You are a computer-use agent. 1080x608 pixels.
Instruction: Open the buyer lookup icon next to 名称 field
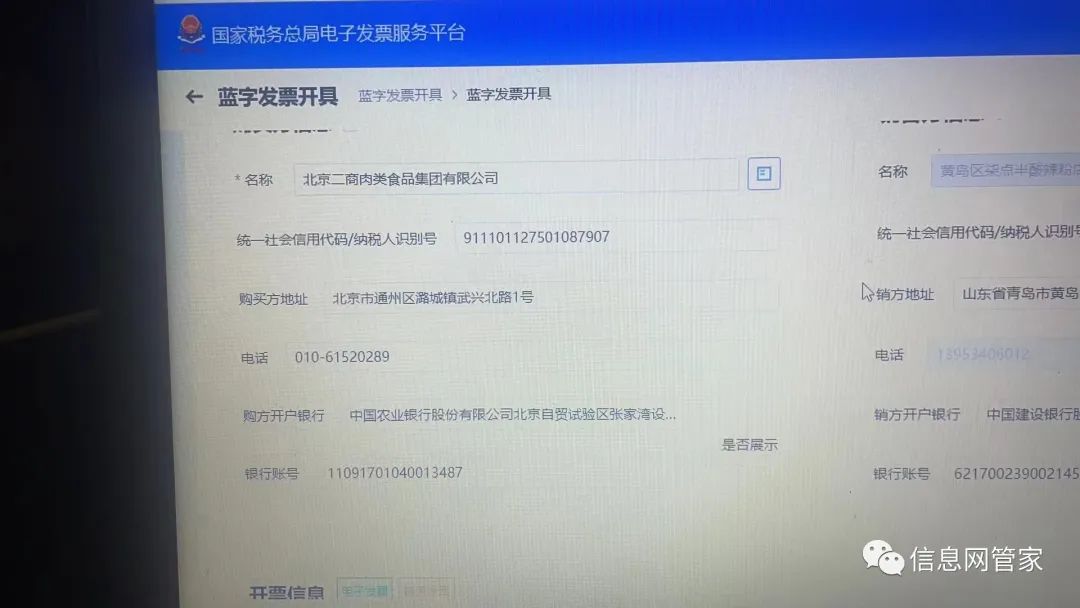tap(764, 174)
